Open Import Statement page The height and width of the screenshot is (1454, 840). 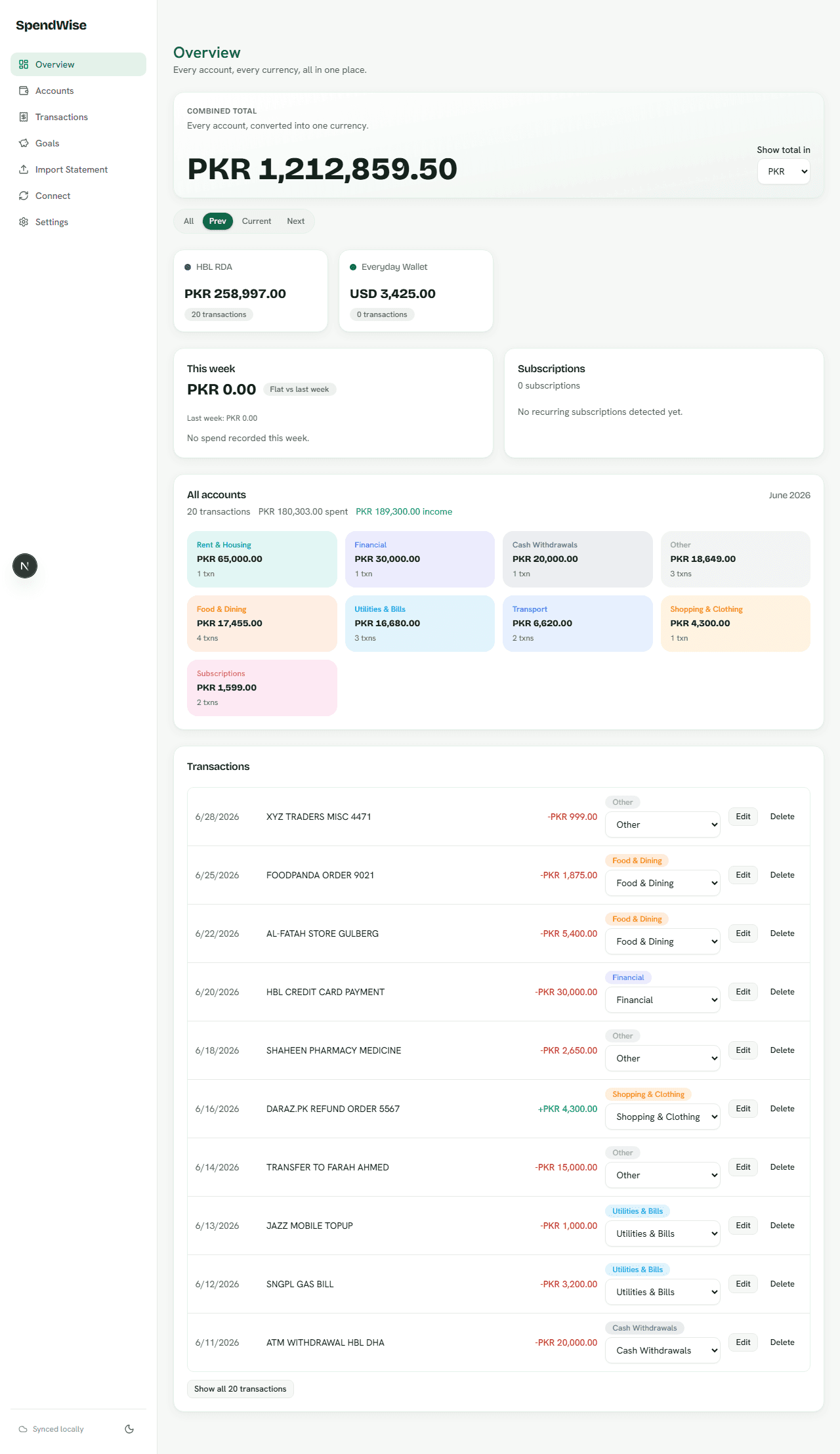78,169
